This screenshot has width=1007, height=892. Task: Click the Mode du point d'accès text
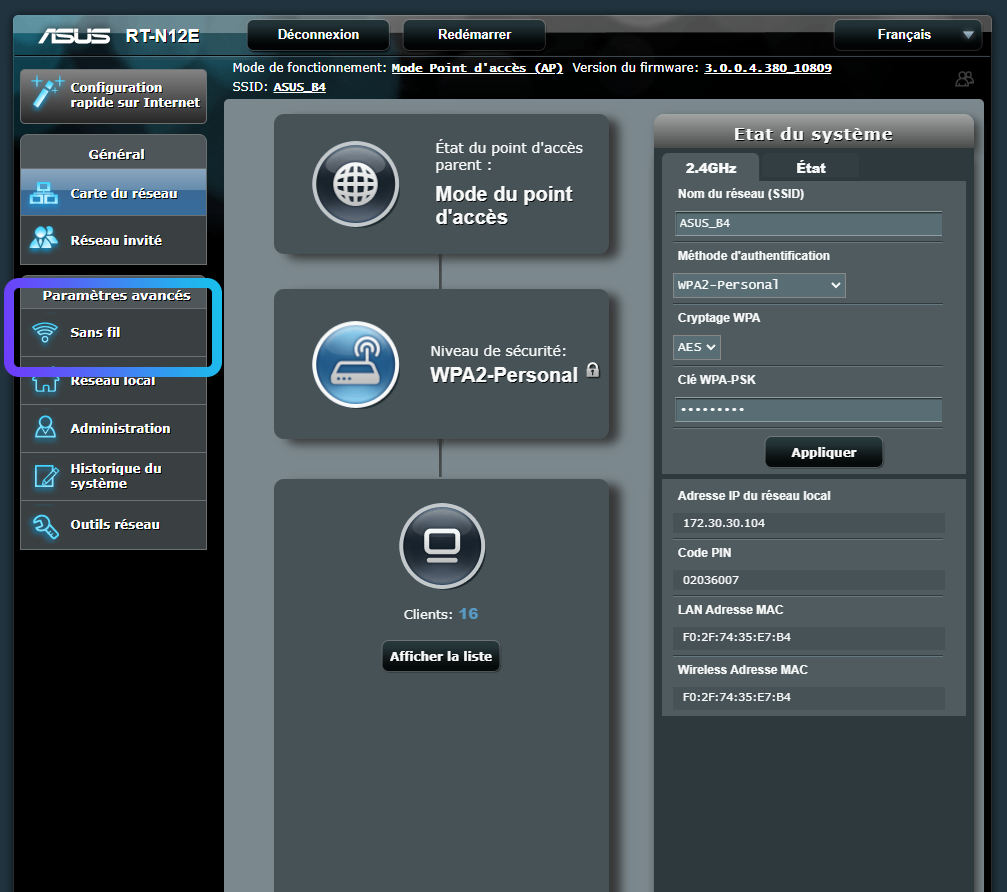point(504,206)
